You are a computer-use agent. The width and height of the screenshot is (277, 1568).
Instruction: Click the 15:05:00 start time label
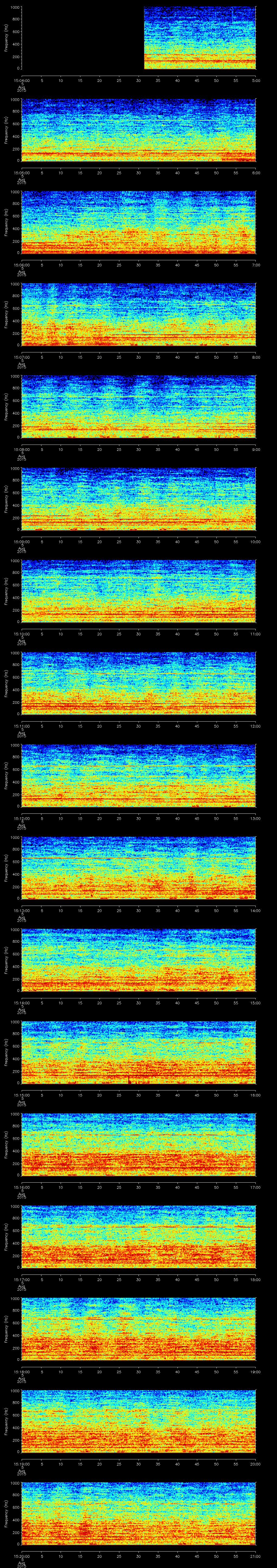[x=22, y=173]
